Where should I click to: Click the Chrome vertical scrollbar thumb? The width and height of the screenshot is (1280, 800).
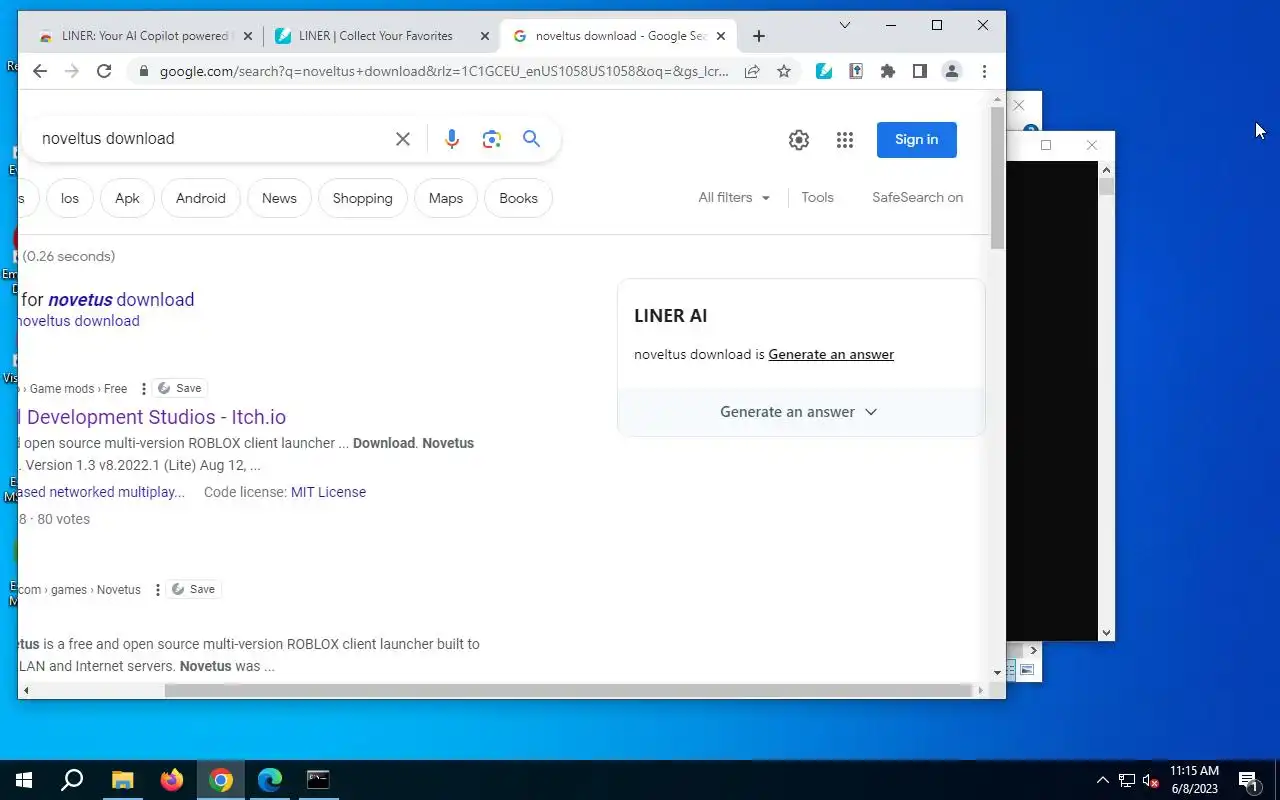point(997,176)
